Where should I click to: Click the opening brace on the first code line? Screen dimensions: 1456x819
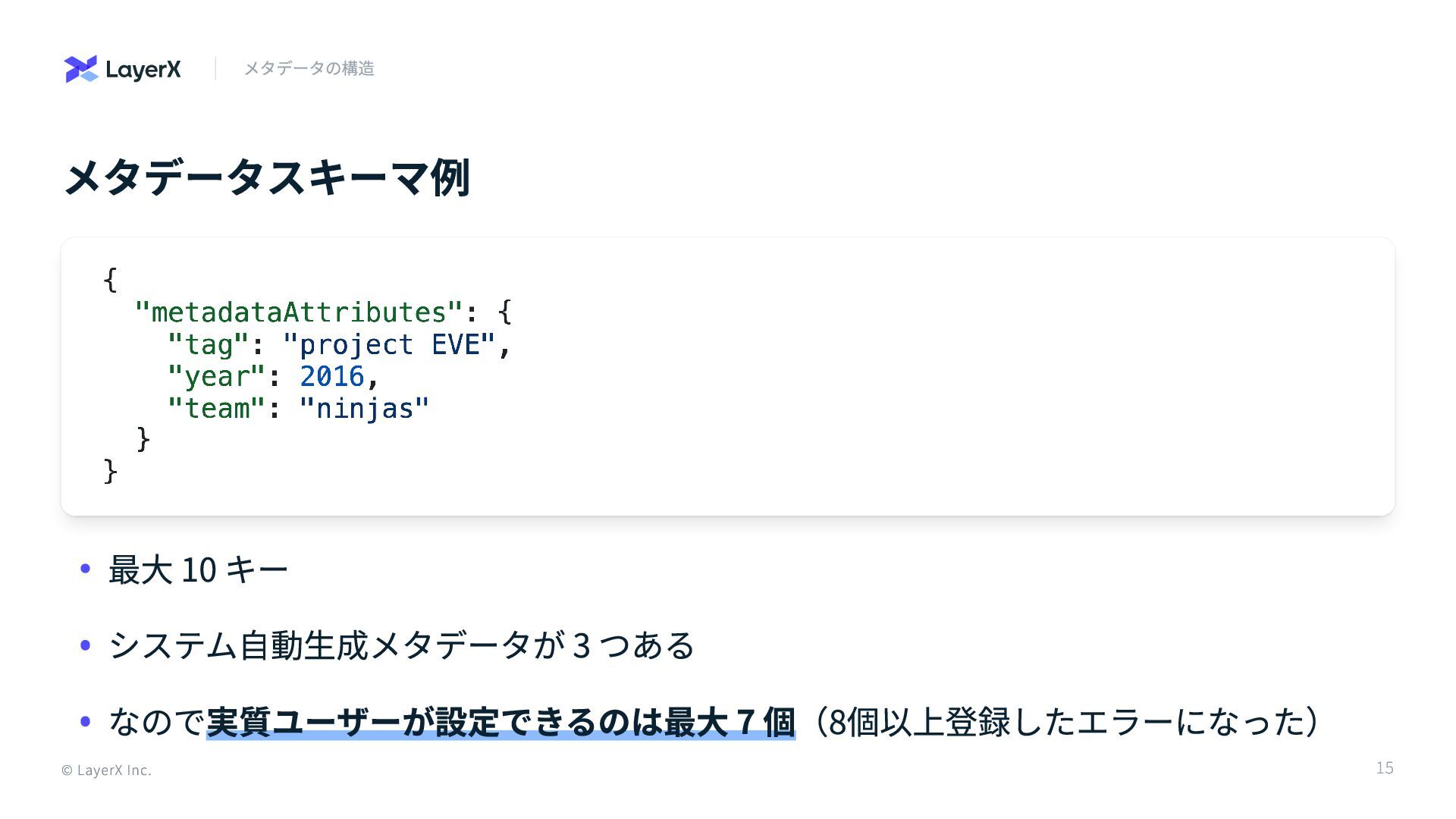[x=110, y=280]
